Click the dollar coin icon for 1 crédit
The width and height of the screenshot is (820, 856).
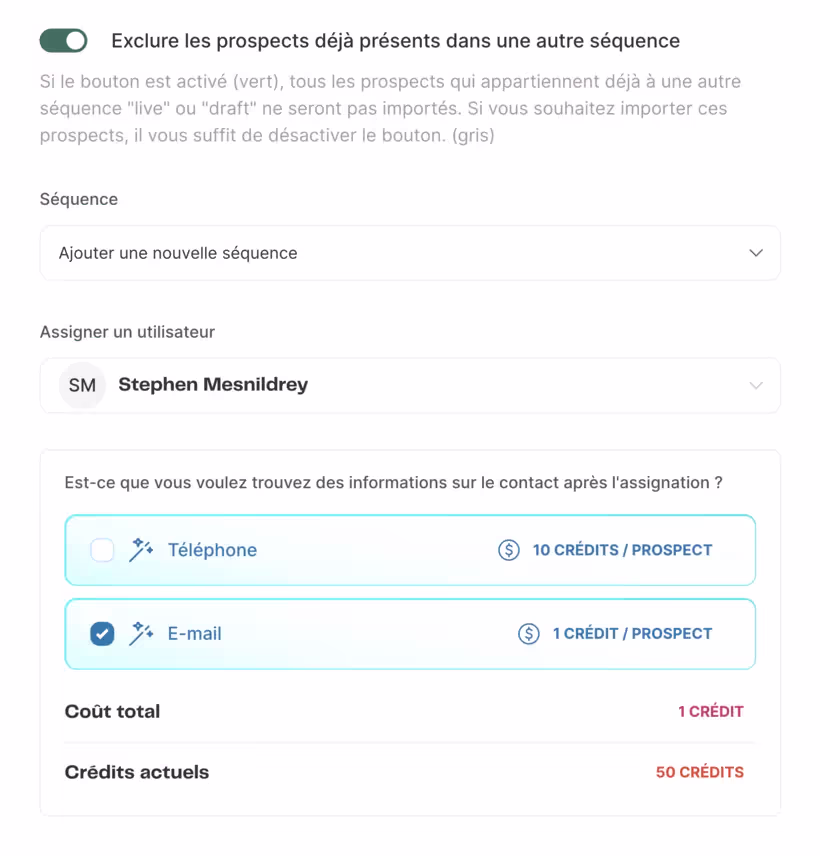pos(528,633)
